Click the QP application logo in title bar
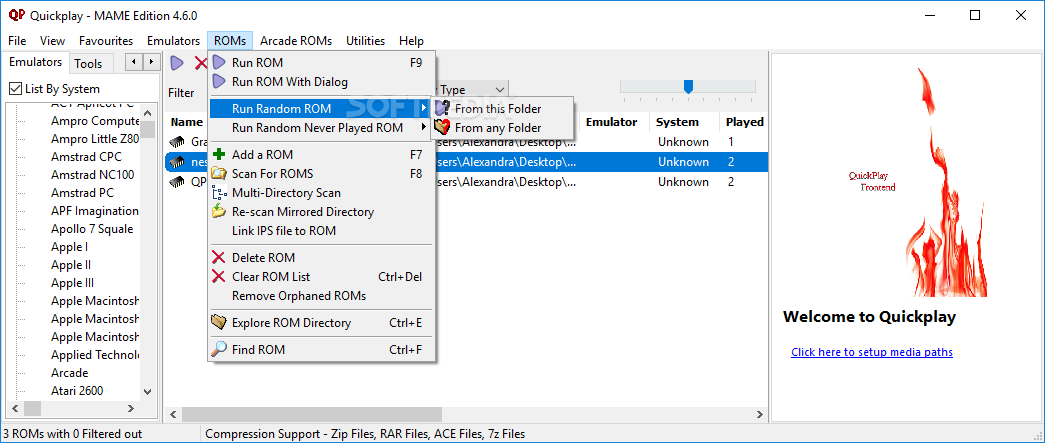 [17, 15]
